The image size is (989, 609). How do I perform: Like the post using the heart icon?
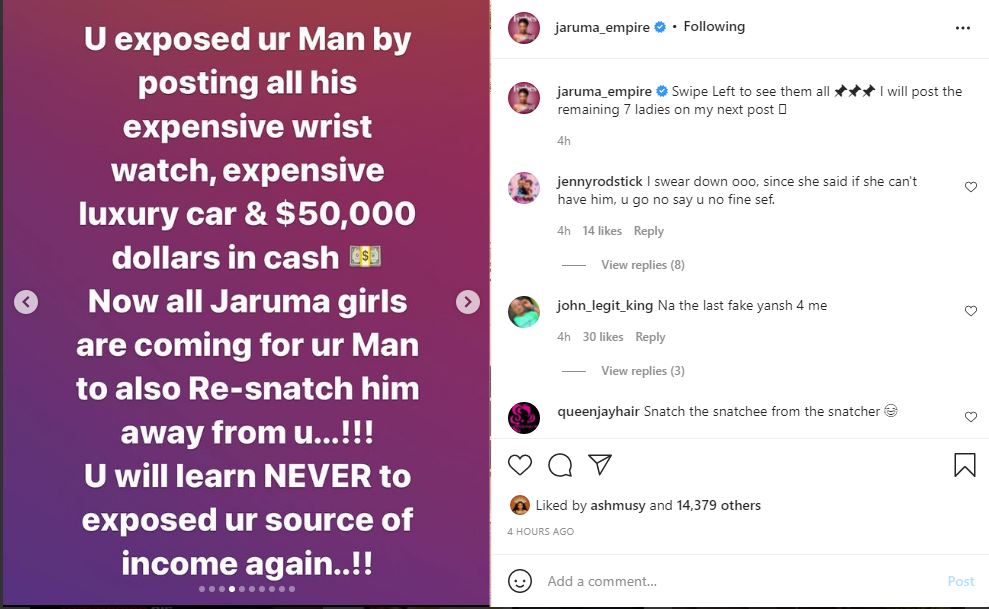coord(520,465)
